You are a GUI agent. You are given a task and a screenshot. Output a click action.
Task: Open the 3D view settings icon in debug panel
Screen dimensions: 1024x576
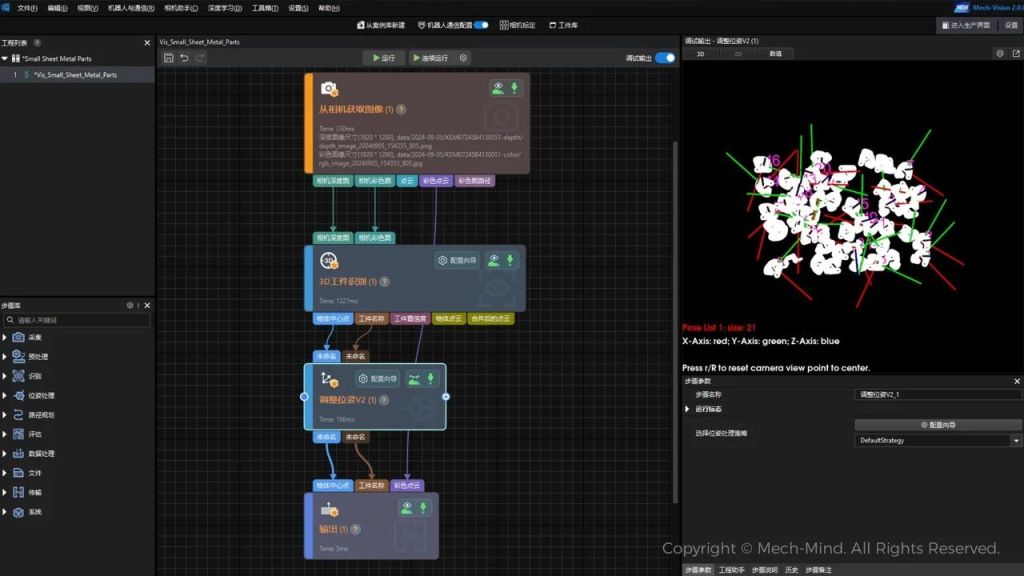(1000, 53)
